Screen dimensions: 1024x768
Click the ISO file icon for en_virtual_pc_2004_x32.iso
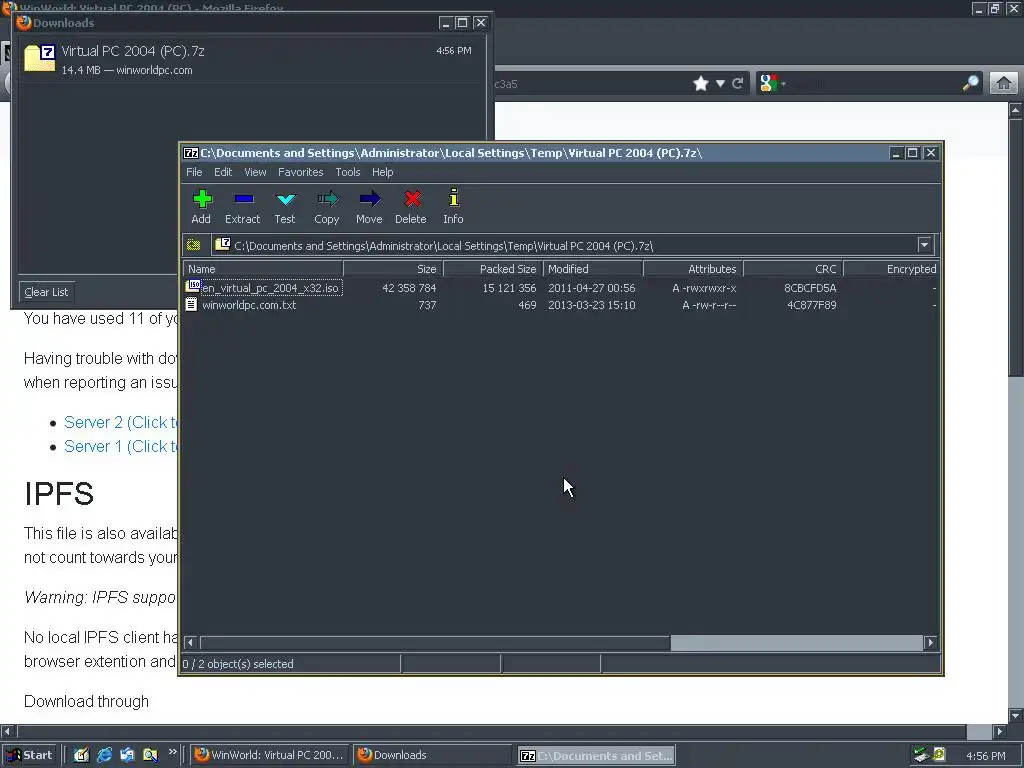coord(193,286)
